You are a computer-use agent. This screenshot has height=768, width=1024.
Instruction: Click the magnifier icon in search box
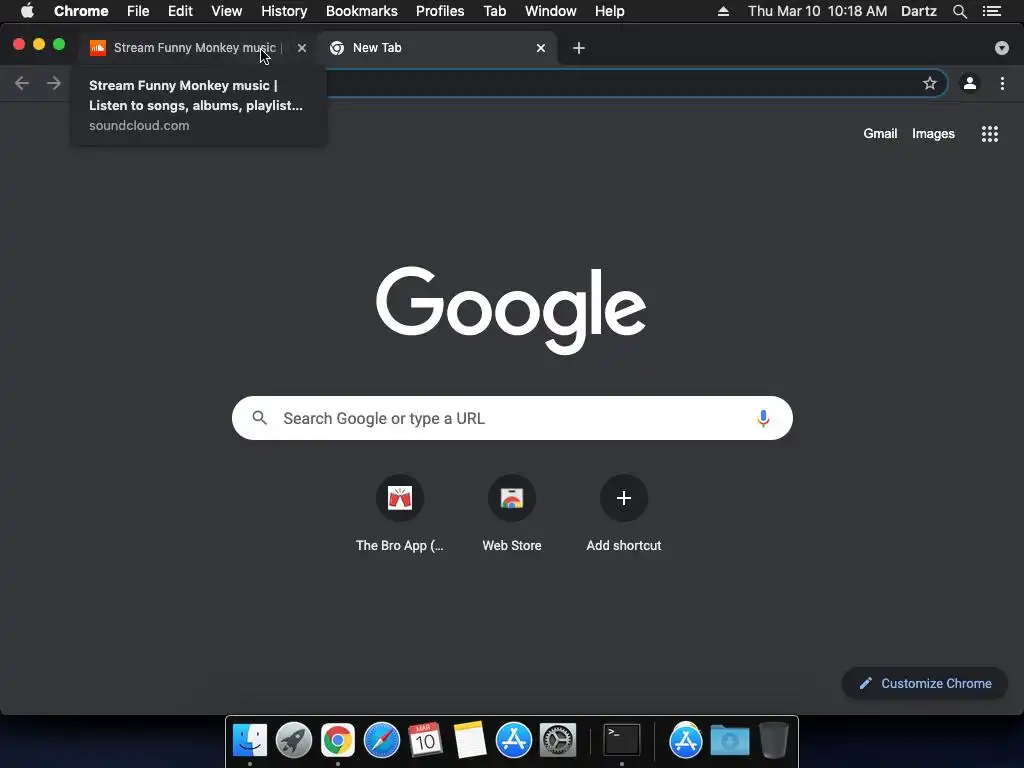[259, 418]
